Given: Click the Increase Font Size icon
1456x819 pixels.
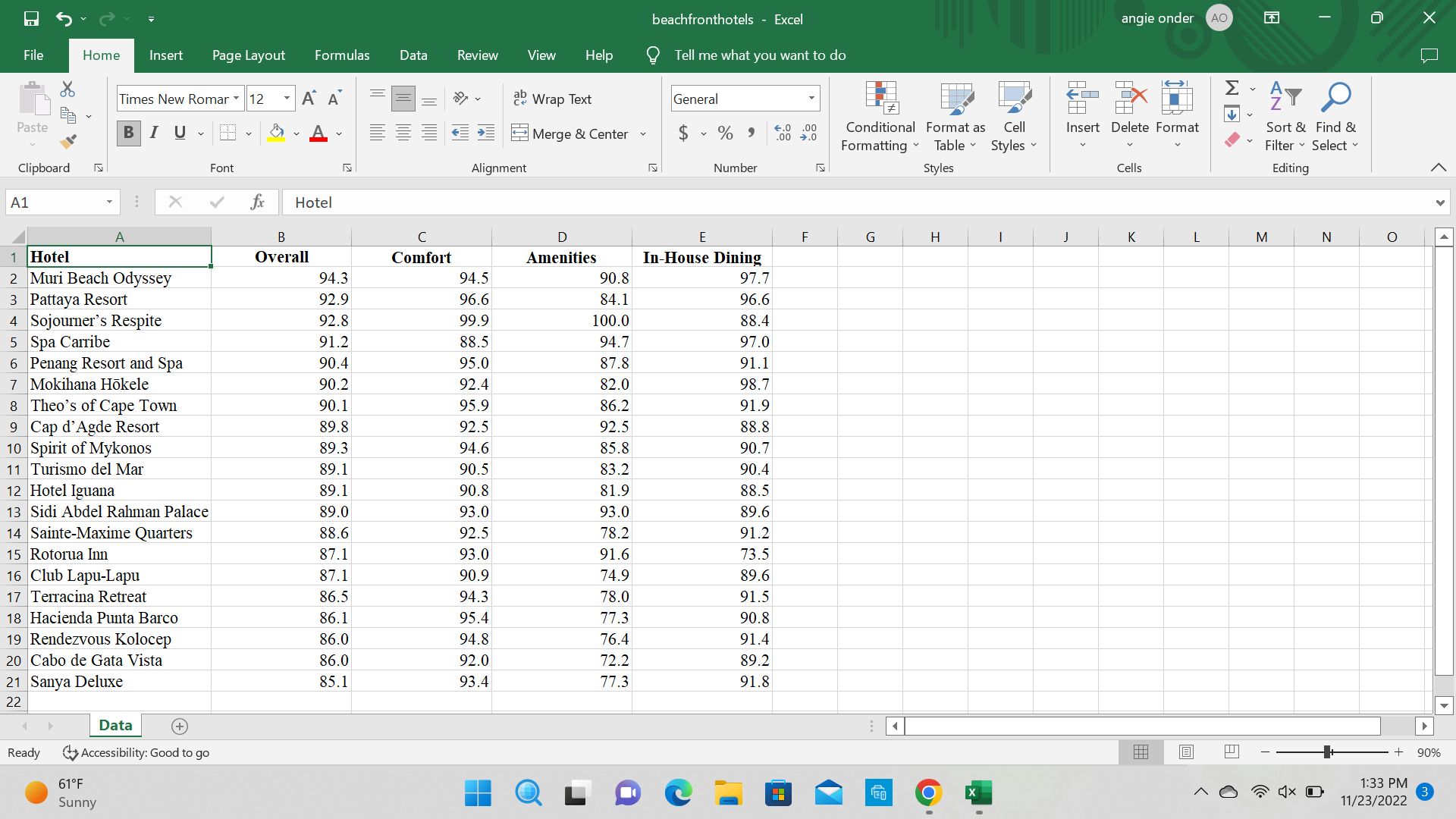Looking at the screenshot, I should pyautogui.click(x=309, y=99).
